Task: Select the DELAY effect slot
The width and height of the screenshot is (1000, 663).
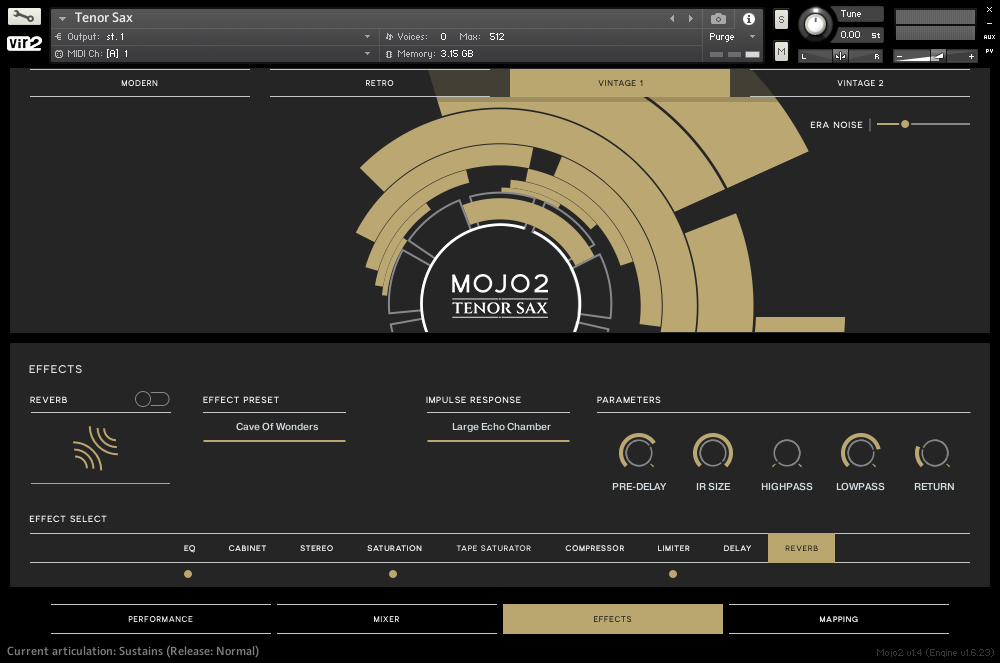Action: pyautogui.click(x=737, y=548)
